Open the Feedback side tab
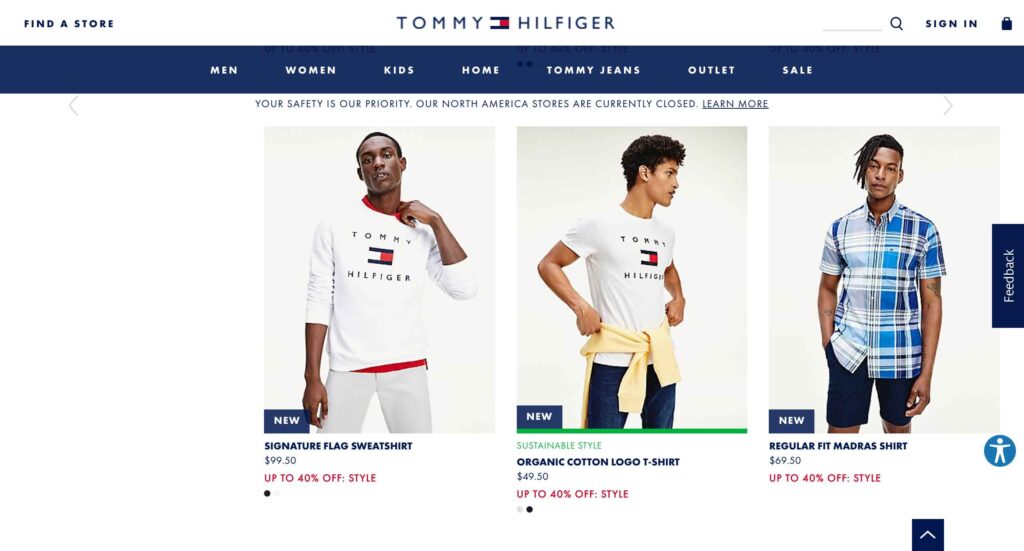This screenshot has width=1024, height=551. pyautogui.click(x=1008, y=276)
